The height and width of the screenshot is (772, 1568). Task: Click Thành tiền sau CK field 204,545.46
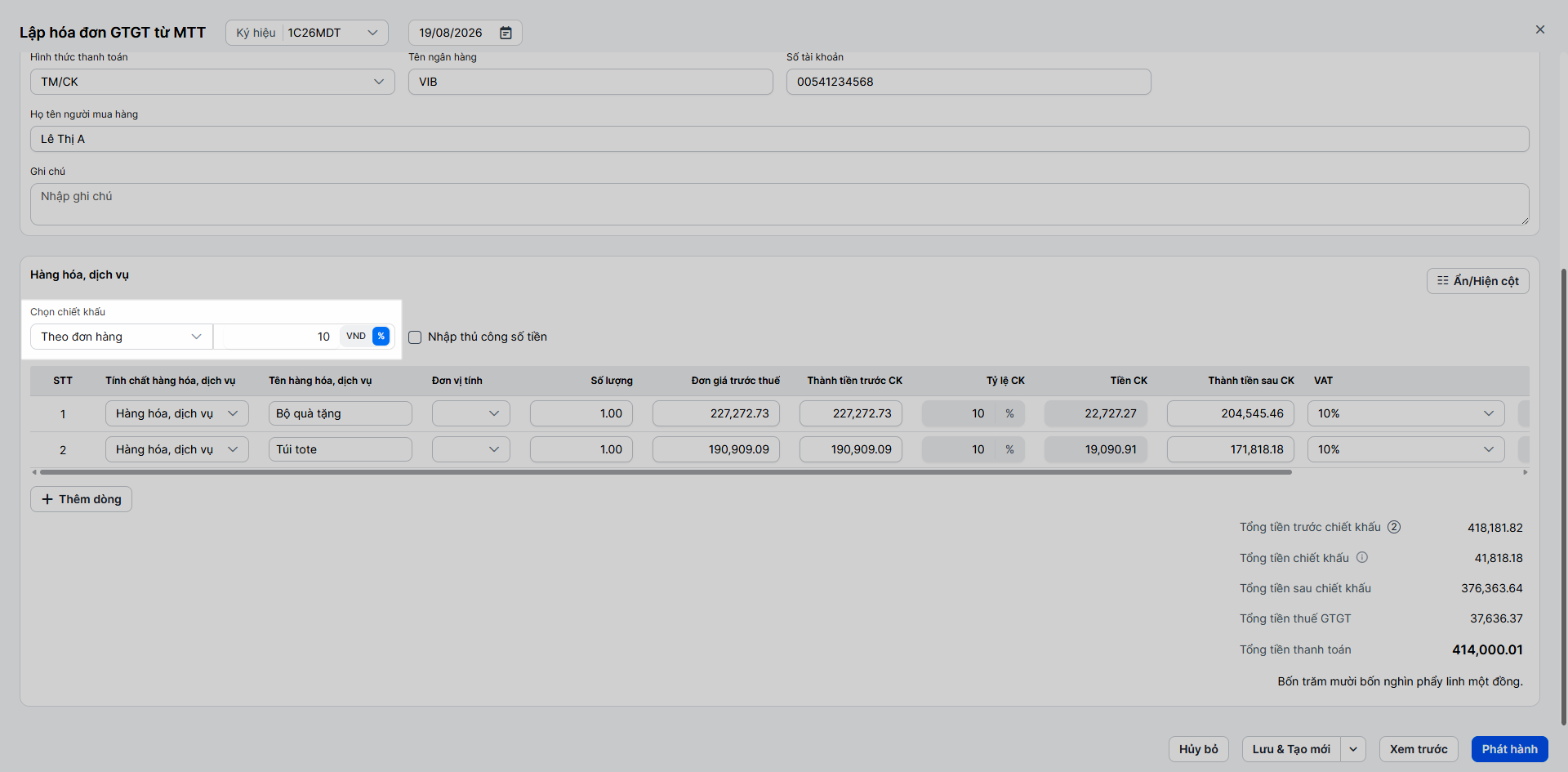(1231, 413)
